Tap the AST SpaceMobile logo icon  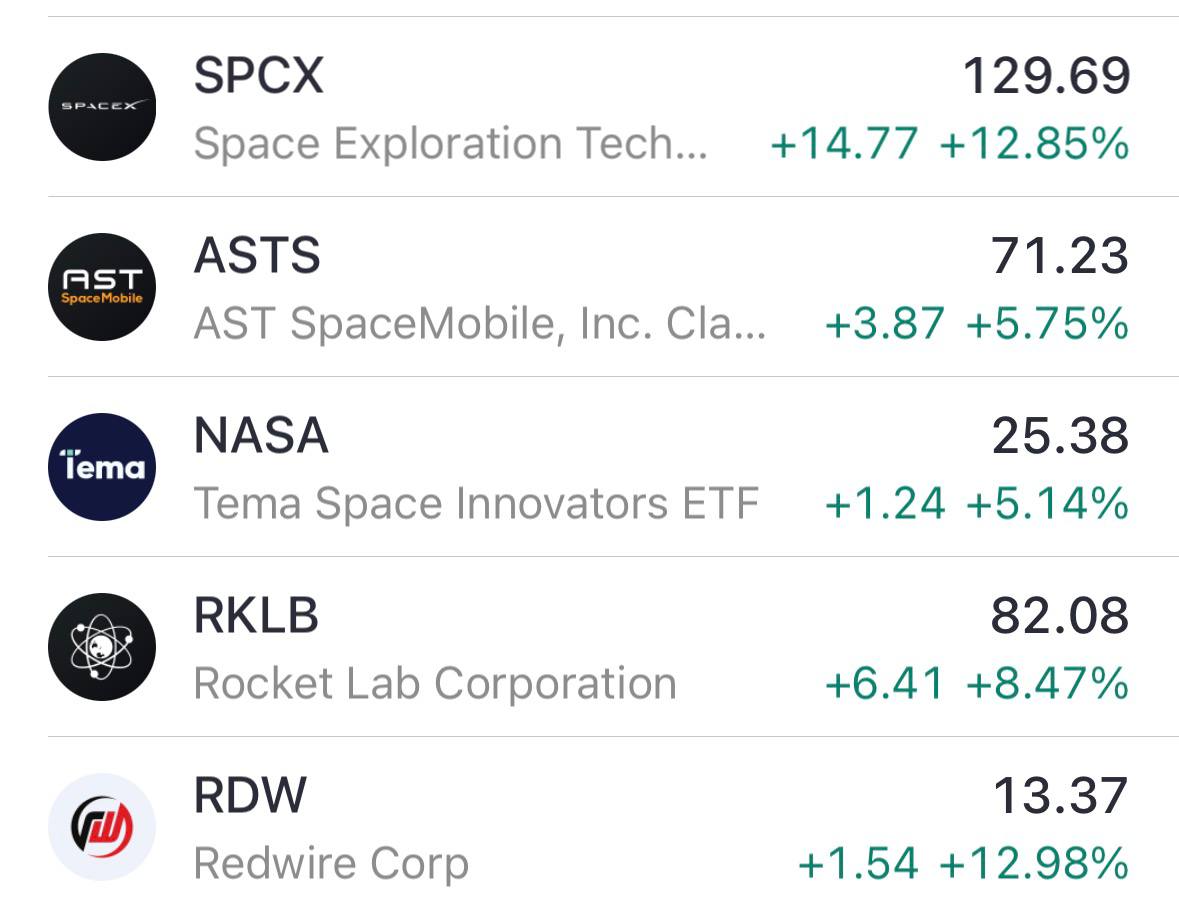(102, 287)
